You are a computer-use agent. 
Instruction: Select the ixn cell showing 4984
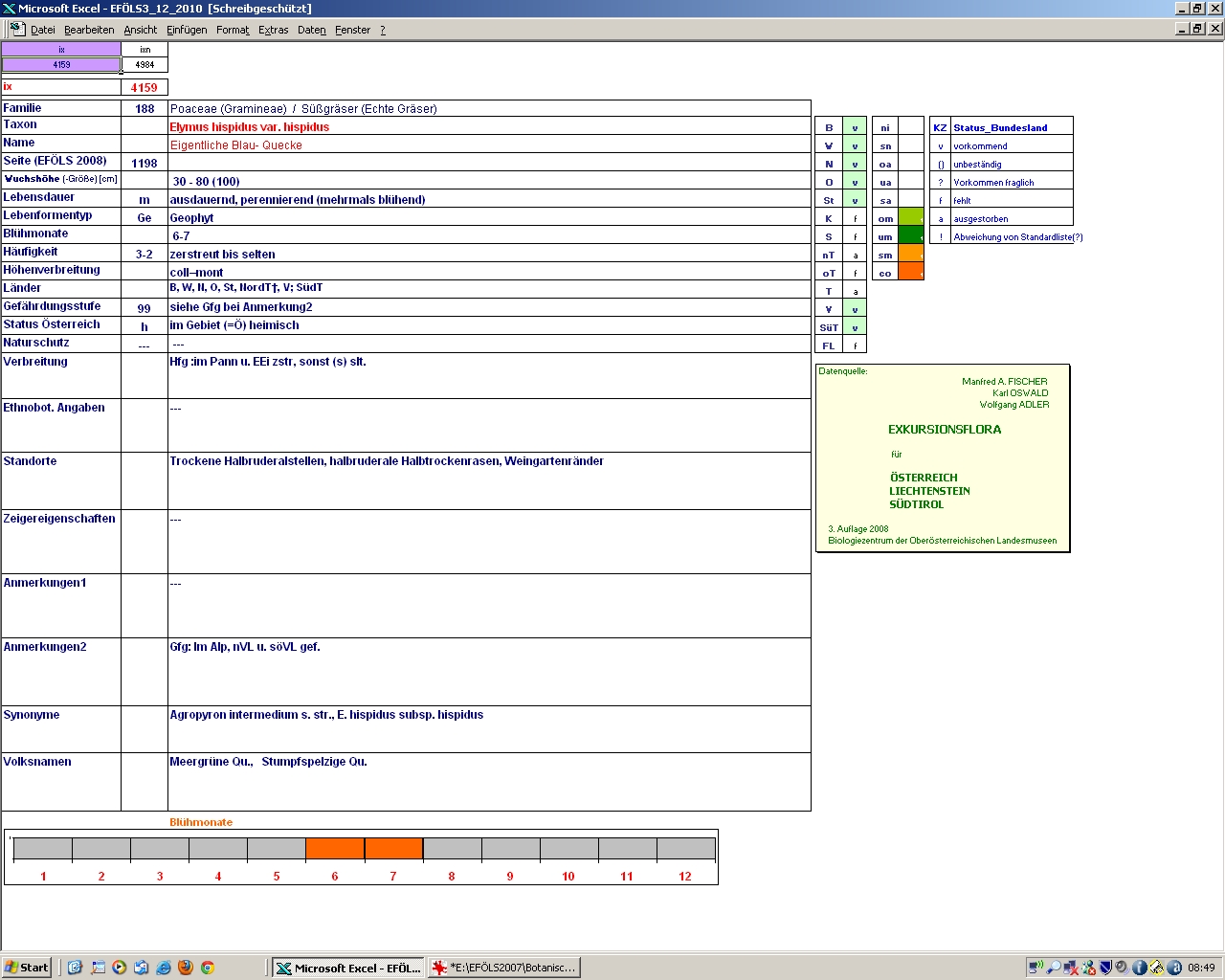145,65
